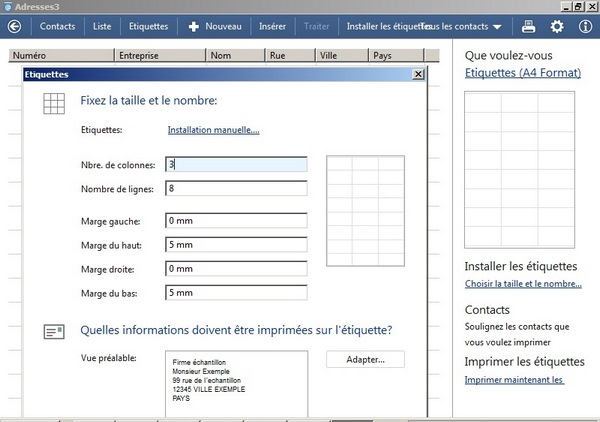Sort by the Pays column header
Screen dimensions: 600x422
tap(397, 55)
